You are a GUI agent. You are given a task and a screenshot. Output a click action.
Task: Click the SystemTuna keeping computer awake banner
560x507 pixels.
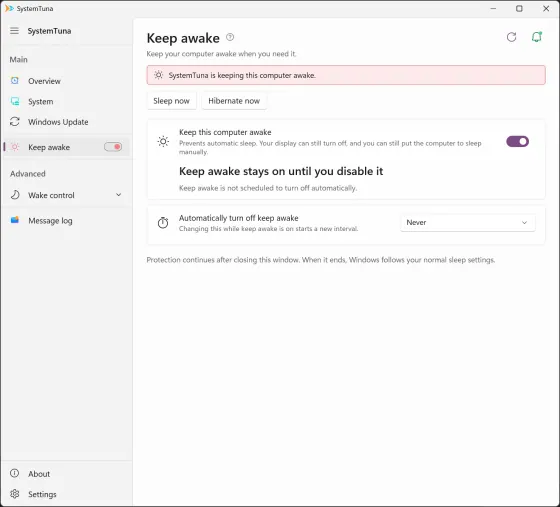[346, 75]
